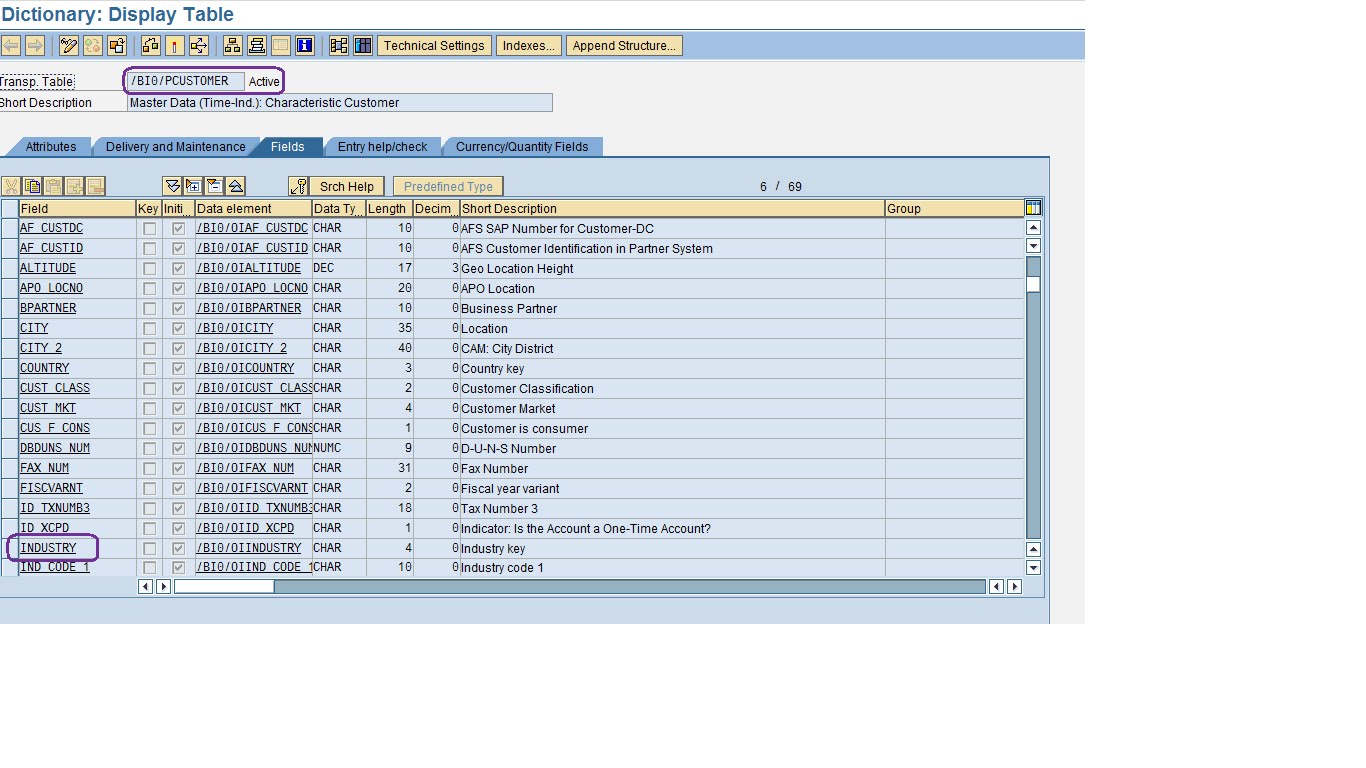
Task: Switch to change mode with the pencil icon
Action: [68, 45]
